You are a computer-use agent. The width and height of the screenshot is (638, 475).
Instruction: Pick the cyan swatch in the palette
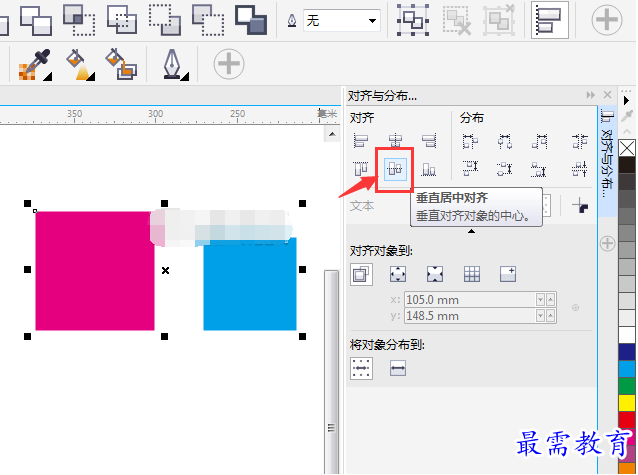click(x=627, y=369)
